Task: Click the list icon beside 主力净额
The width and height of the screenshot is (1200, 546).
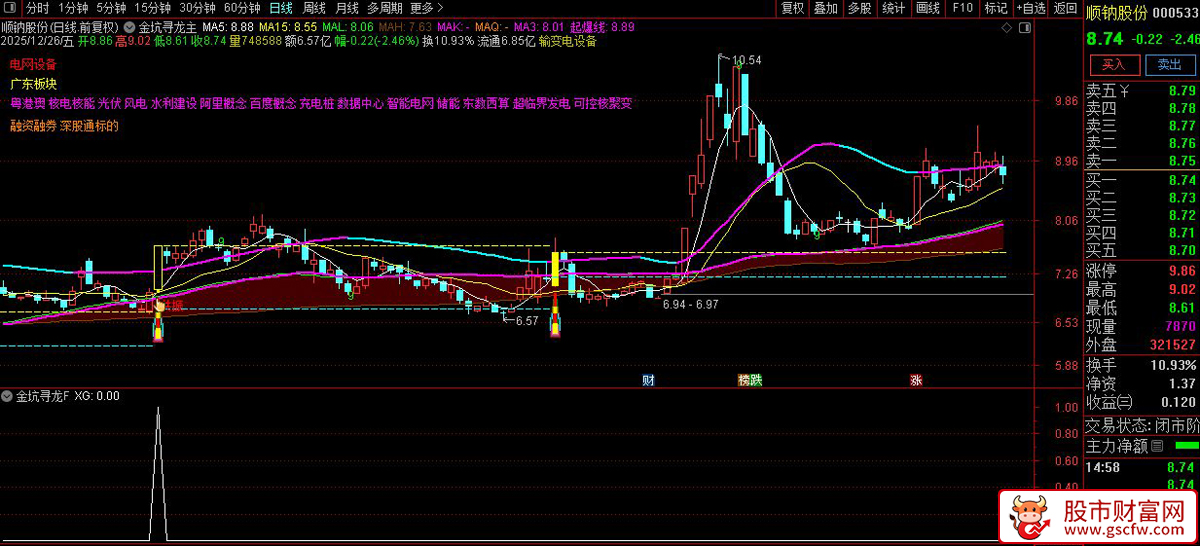Action: [x=1158, y=445]
